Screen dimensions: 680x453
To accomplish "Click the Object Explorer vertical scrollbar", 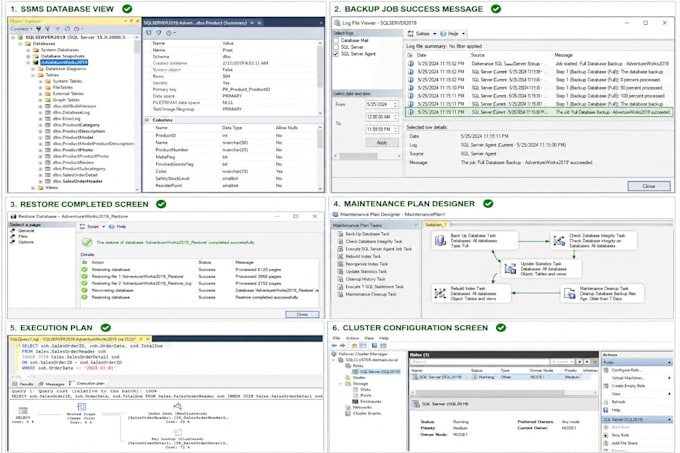I will (137, 114).
